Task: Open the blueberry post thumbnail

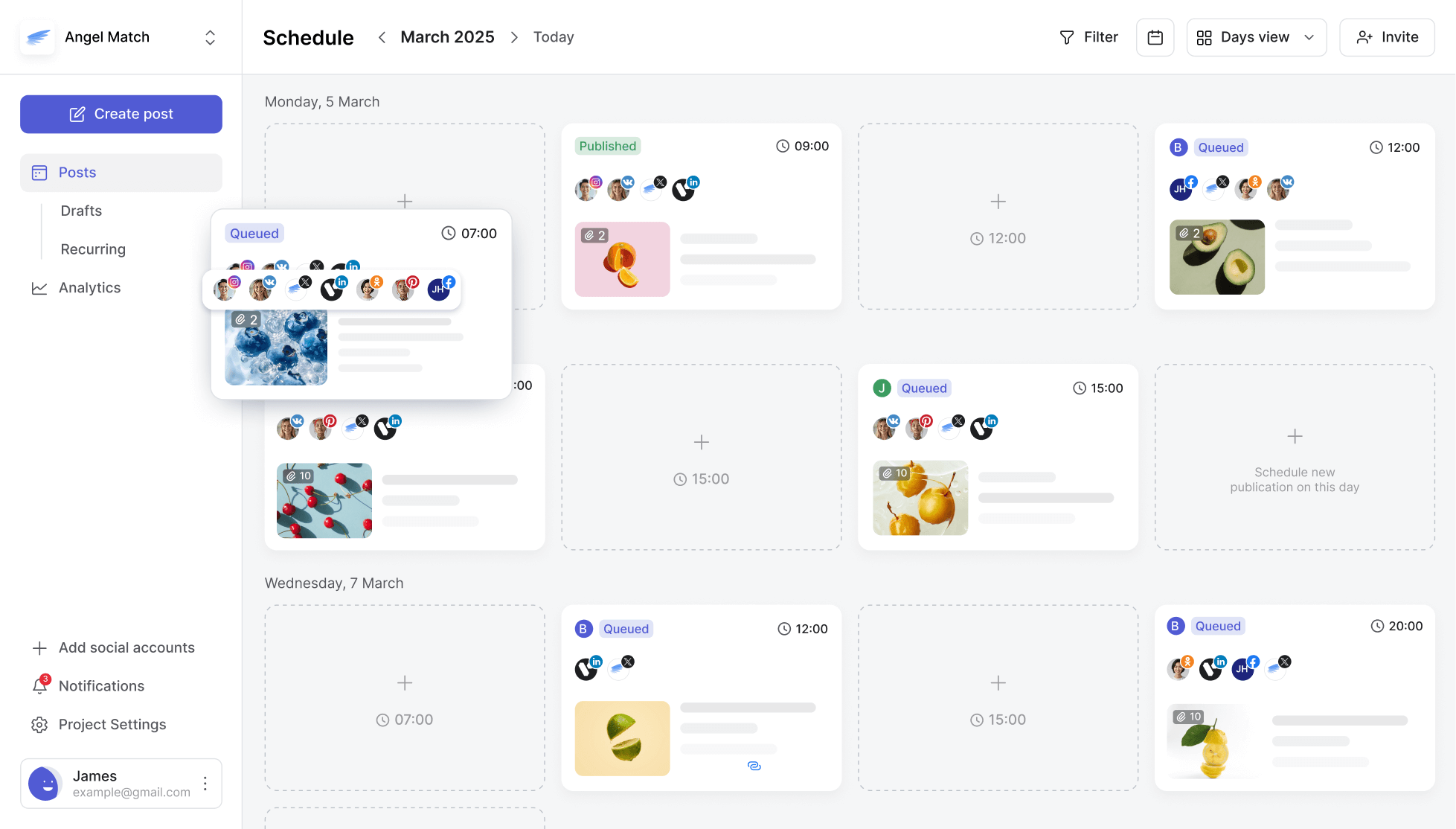Action: pyautogui.click(x=276, y=348)
